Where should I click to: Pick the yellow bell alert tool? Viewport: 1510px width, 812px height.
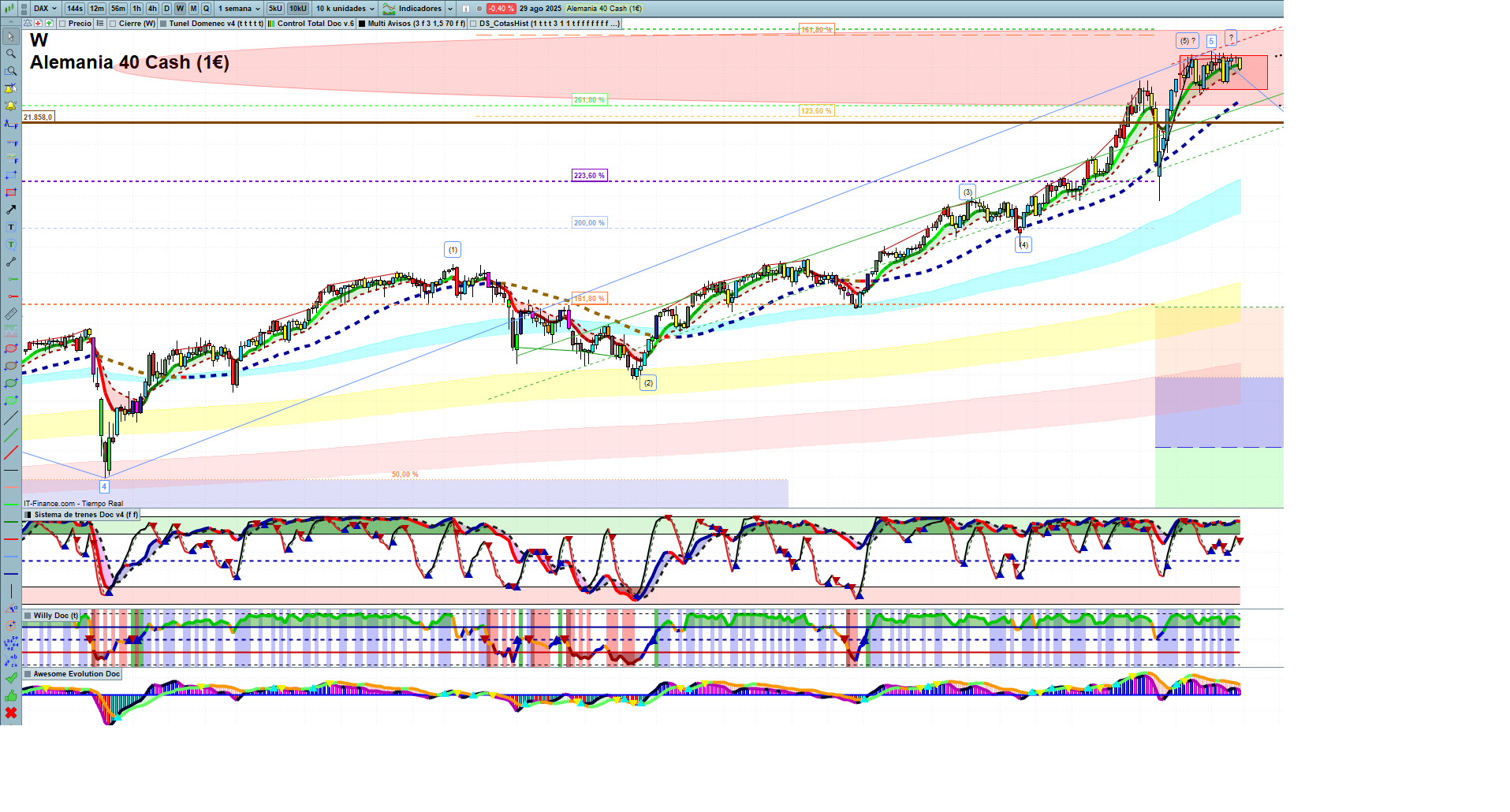[11, 106]
